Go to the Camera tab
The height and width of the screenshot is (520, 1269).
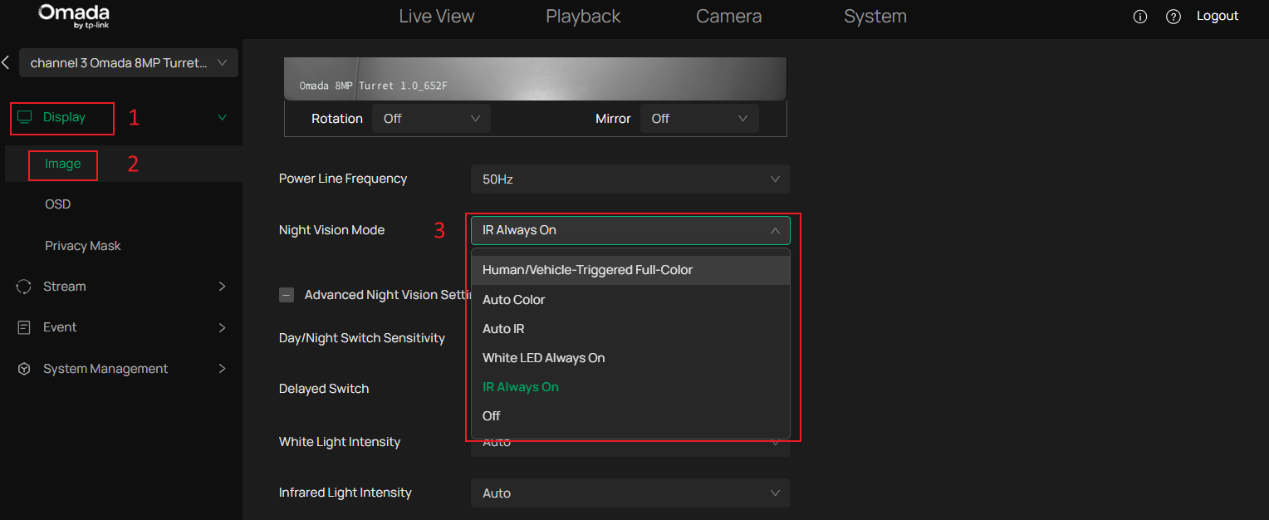729,16
